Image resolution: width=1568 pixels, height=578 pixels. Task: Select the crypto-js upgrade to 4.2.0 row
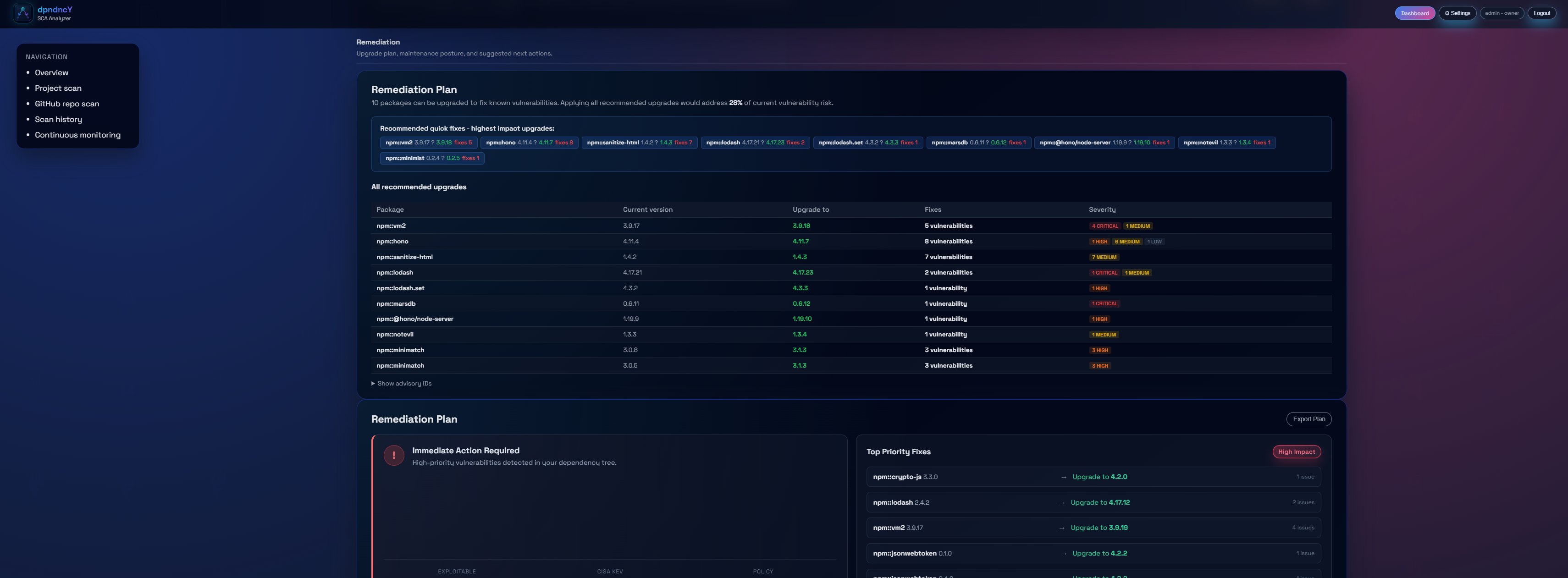click(x=1093, y=477)
